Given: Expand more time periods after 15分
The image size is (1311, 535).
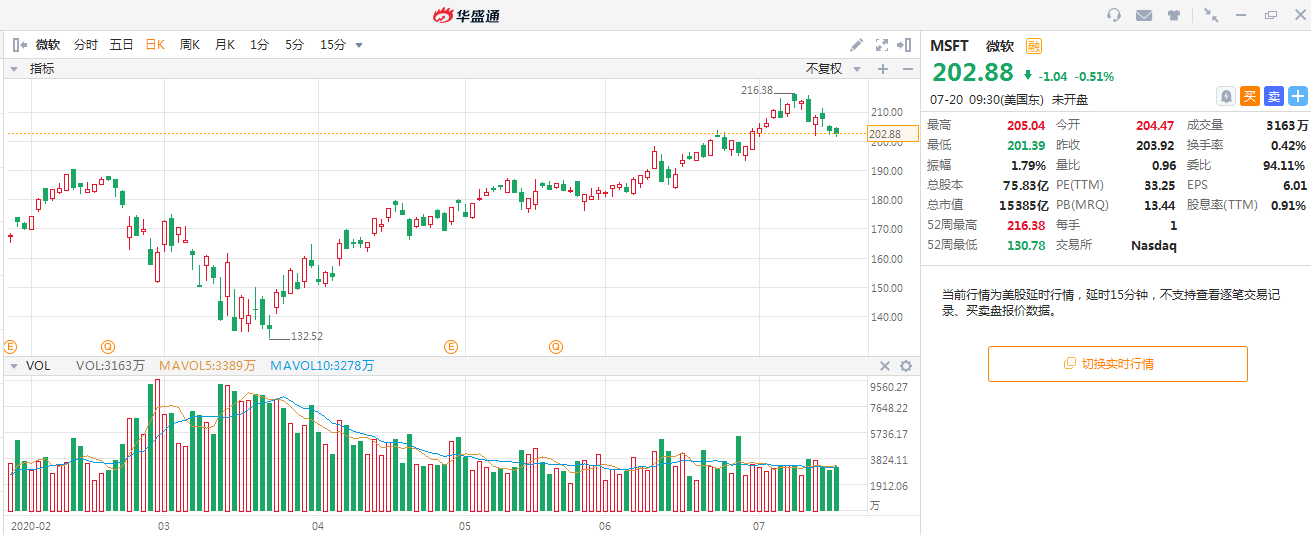Looking at the screenshot, I should click(x=359, y=45).
